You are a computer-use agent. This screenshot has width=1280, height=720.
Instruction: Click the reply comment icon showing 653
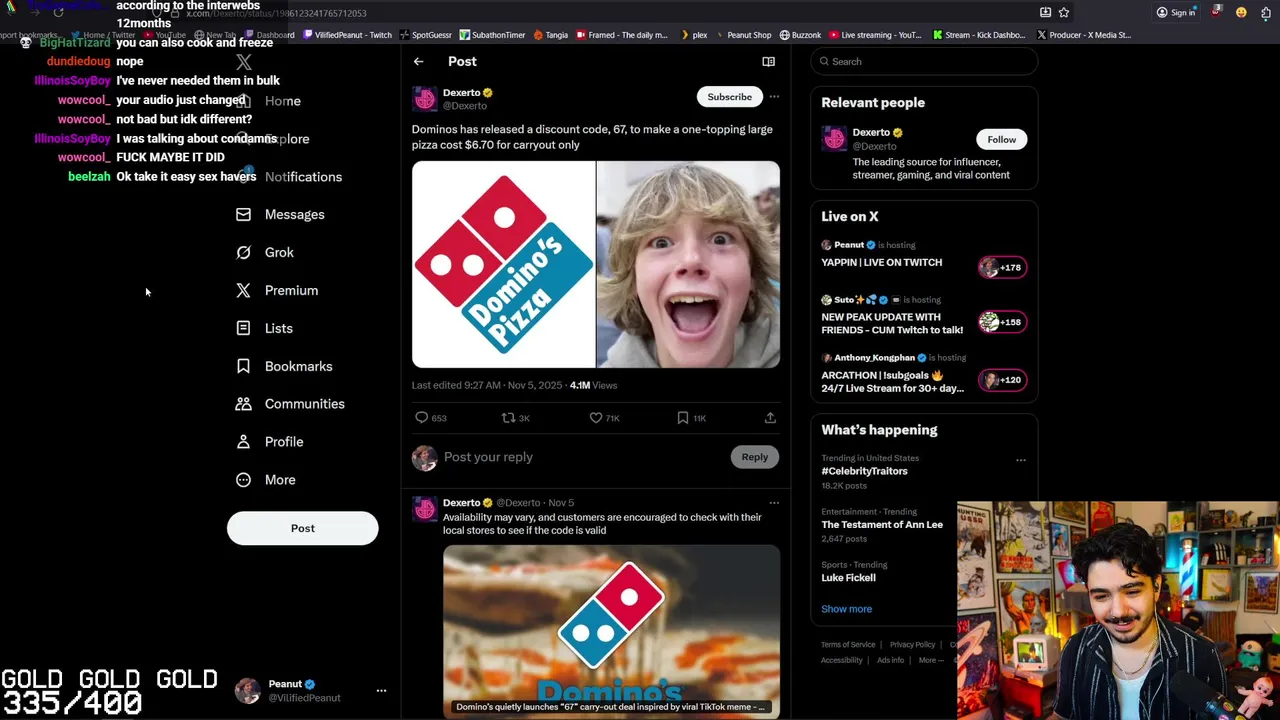421,418
